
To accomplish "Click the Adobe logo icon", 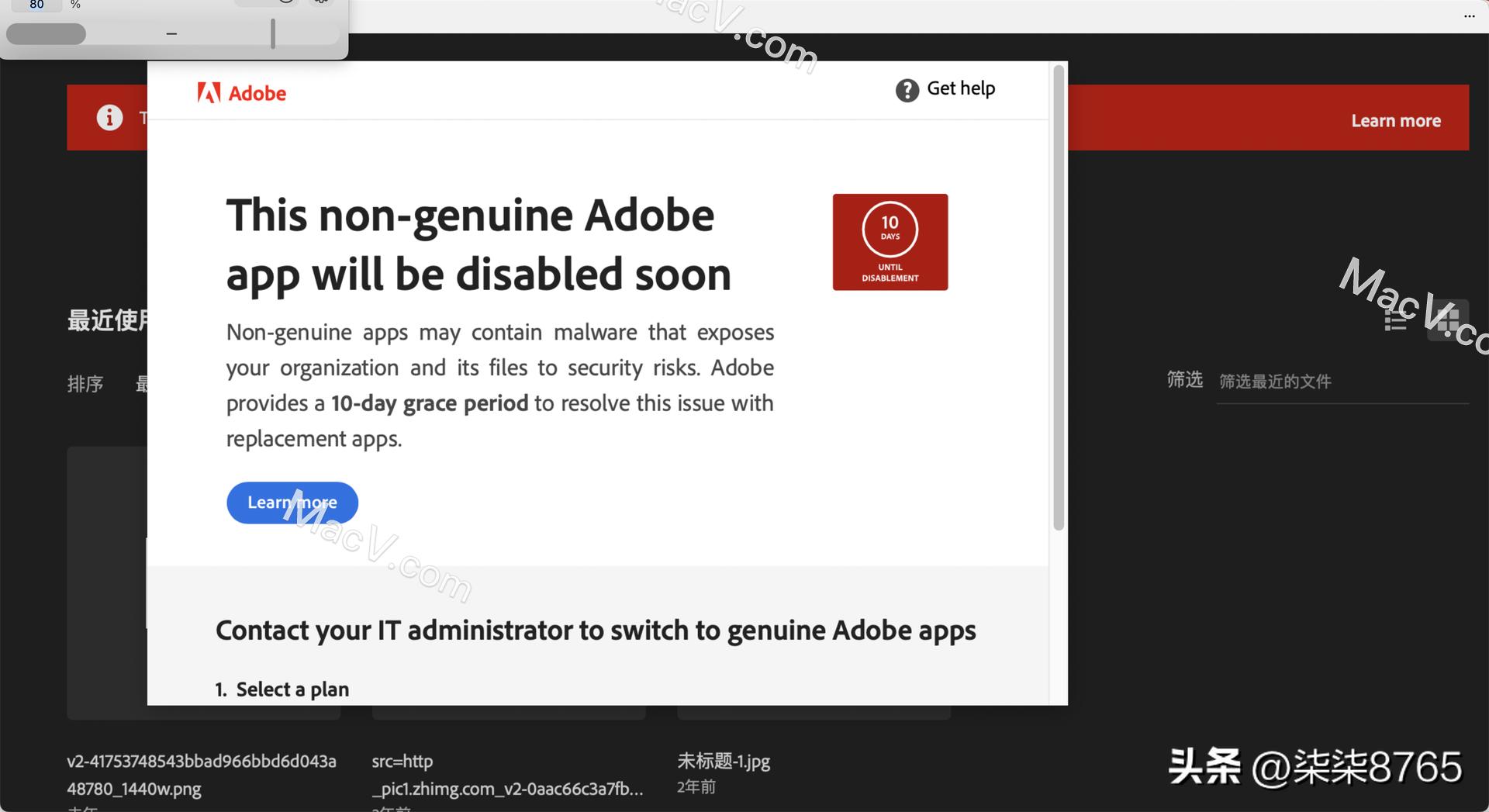I will [208, 92].
